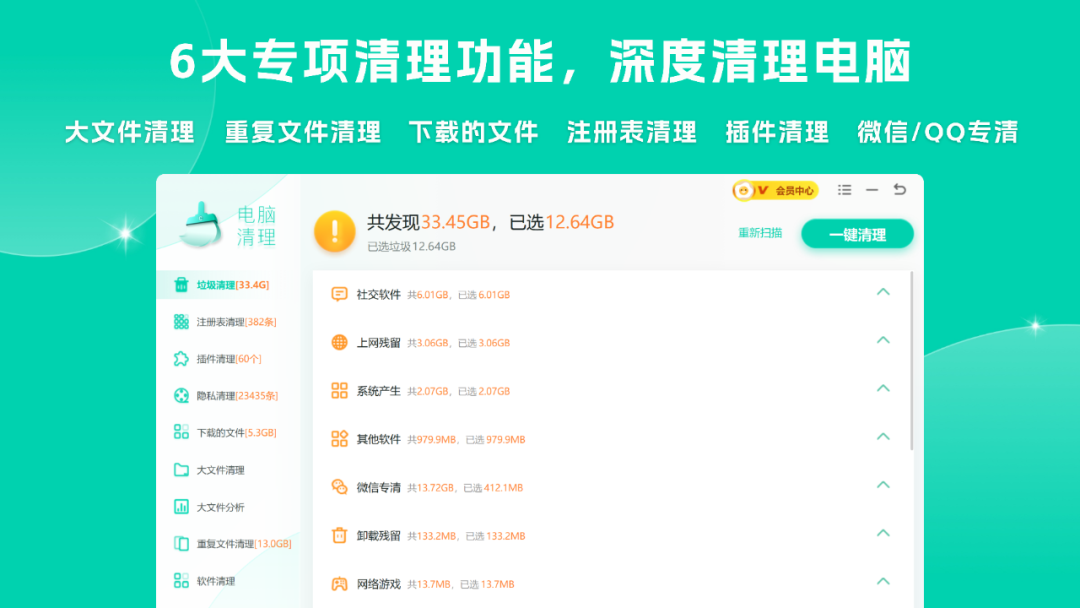Click the broom app logo icon
The height and width of the screenshot is (608, 1080).
pos(200,224)
